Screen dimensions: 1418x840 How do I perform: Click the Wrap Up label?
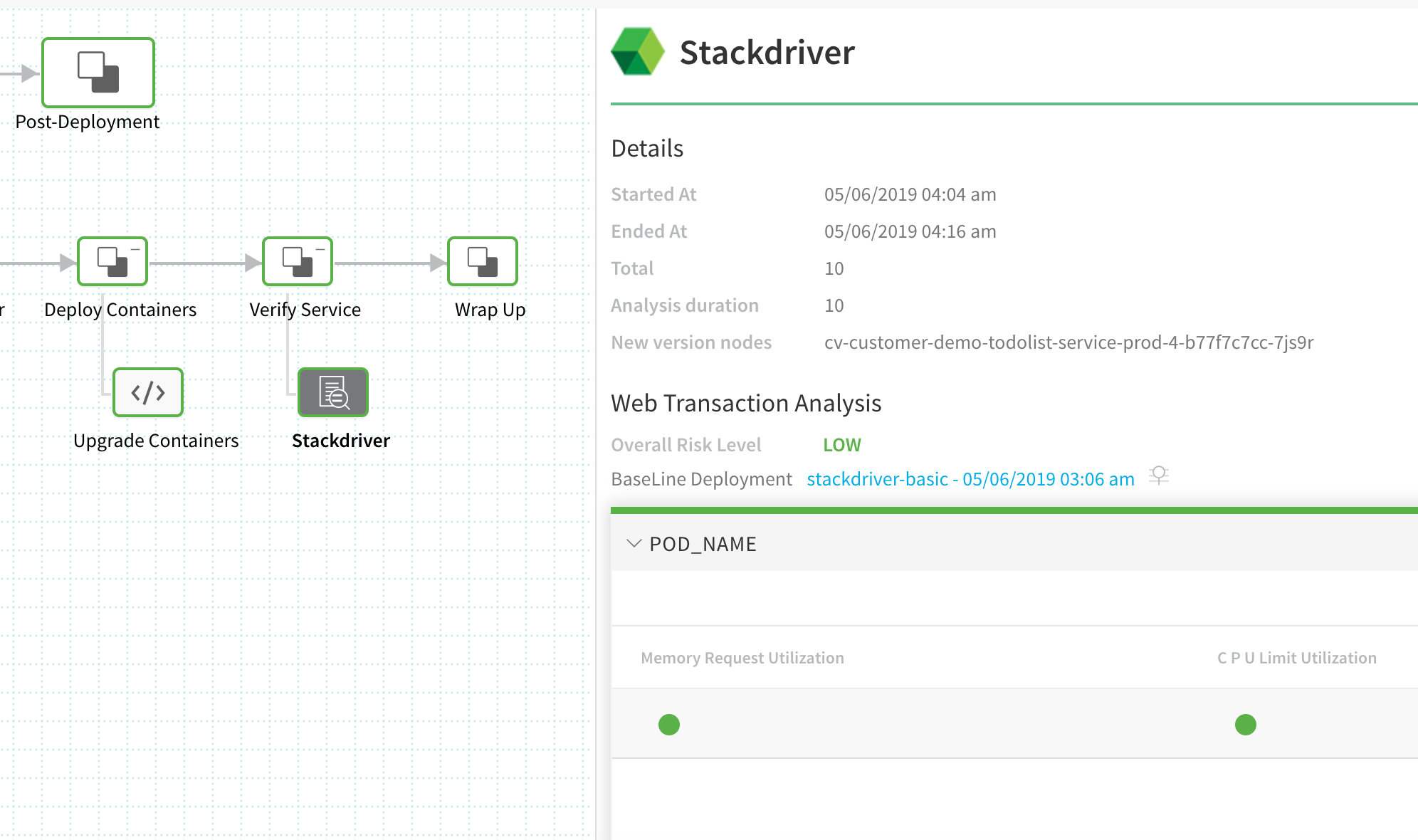click(x=490, y=310)
